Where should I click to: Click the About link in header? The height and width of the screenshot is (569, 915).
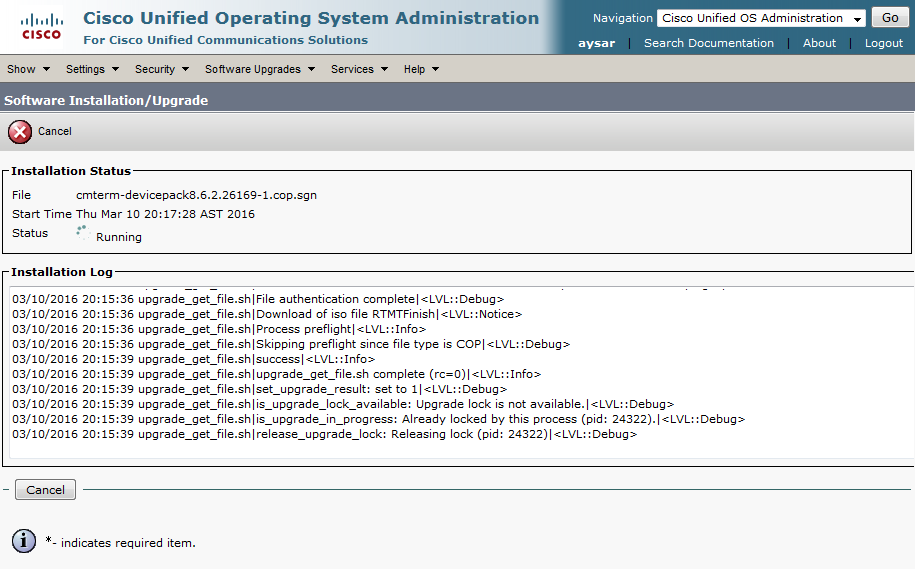click(x=819, y=43)
